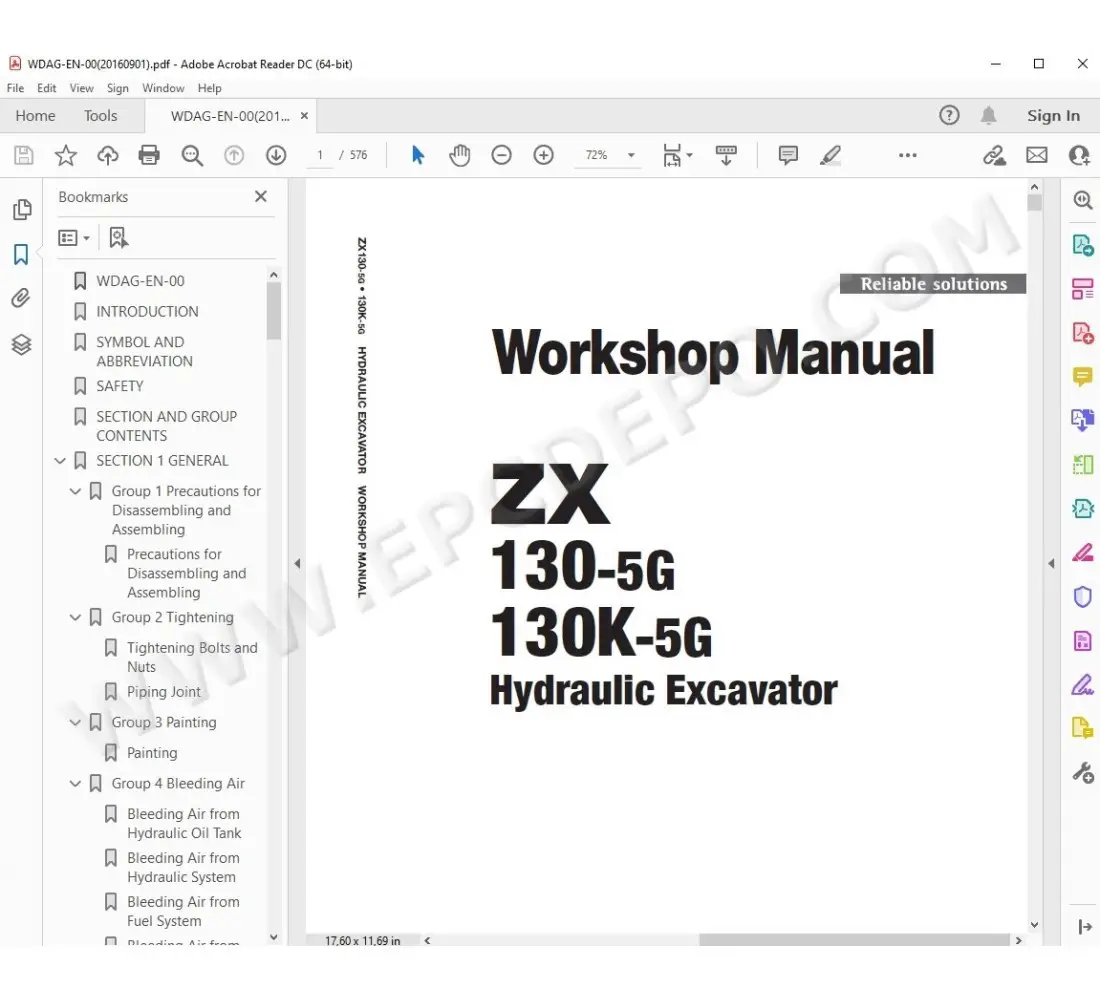Open Page Thumbnails panel
The image size is (1100, 1000).
21,210
